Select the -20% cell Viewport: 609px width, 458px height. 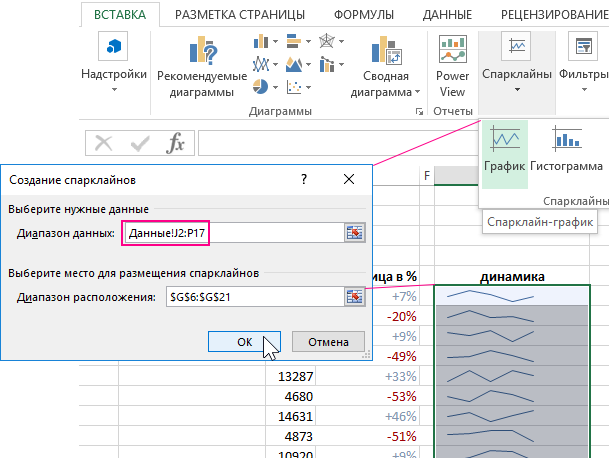[x=396, y=316]
